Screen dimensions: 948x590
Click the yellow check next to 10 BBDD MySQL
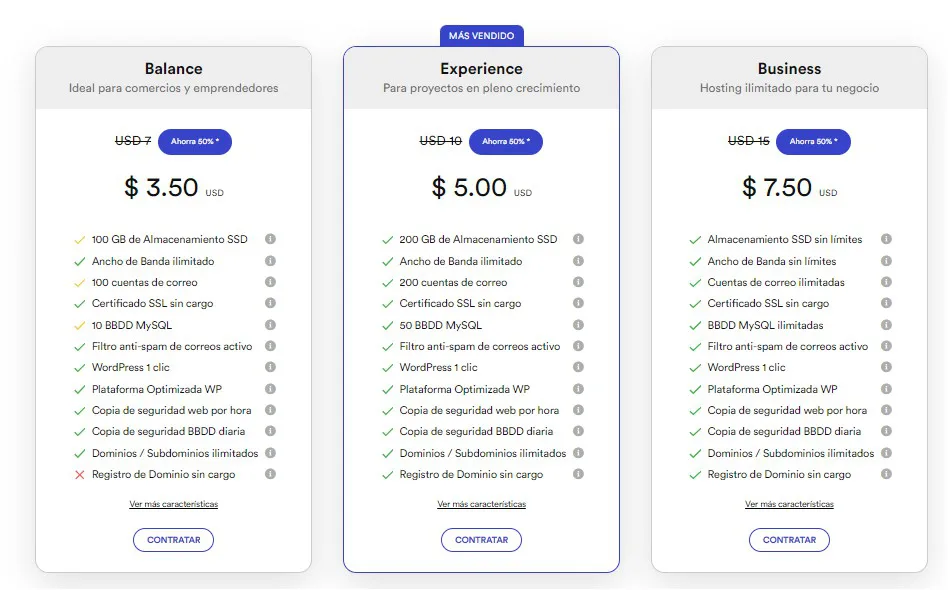[79, 324]
